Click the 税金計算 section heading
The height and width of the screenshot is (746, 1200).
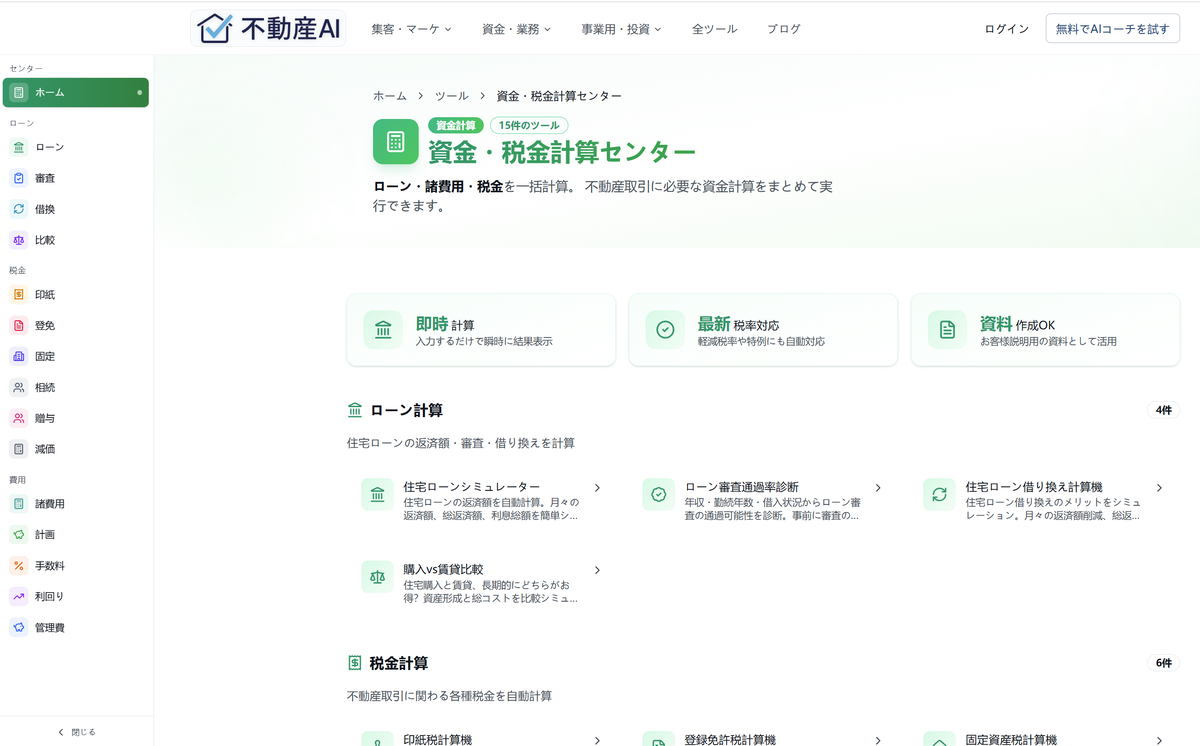399,663
